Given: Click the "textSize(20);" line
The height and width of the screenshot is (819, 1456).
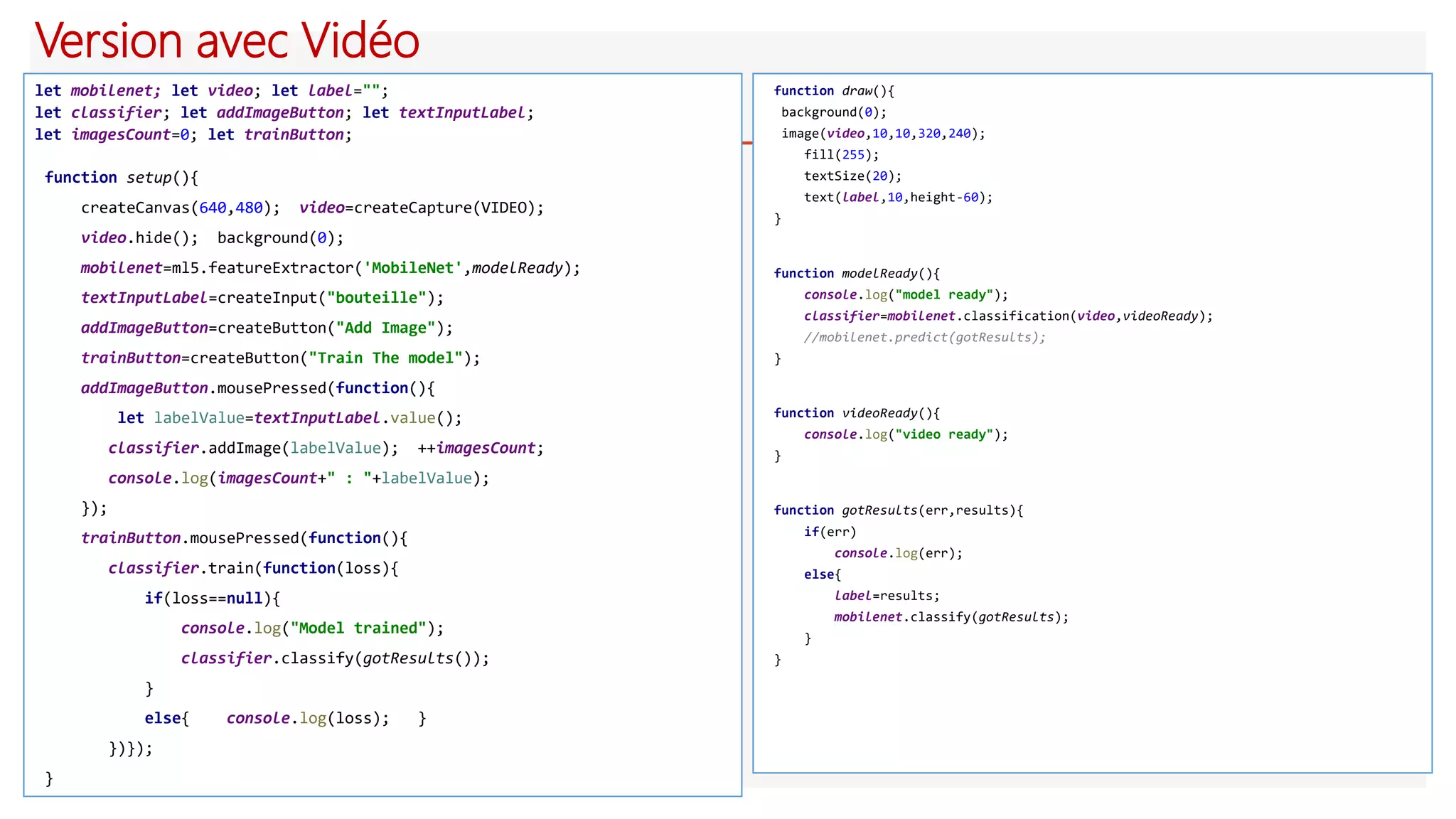Looking at the screenshot, I should click(x=852, y=176).
